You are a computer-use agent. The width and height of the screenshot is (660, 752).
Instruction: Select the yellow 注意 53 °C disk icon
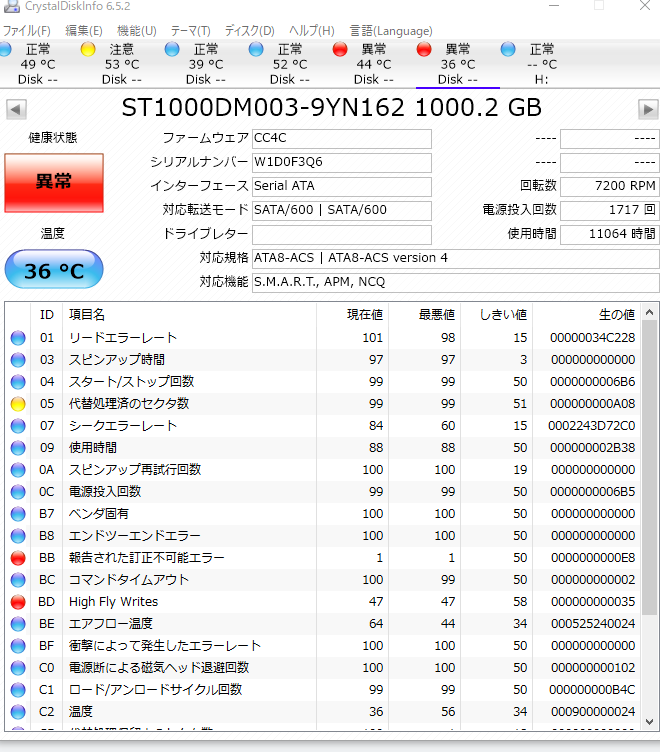click(88, 49)
